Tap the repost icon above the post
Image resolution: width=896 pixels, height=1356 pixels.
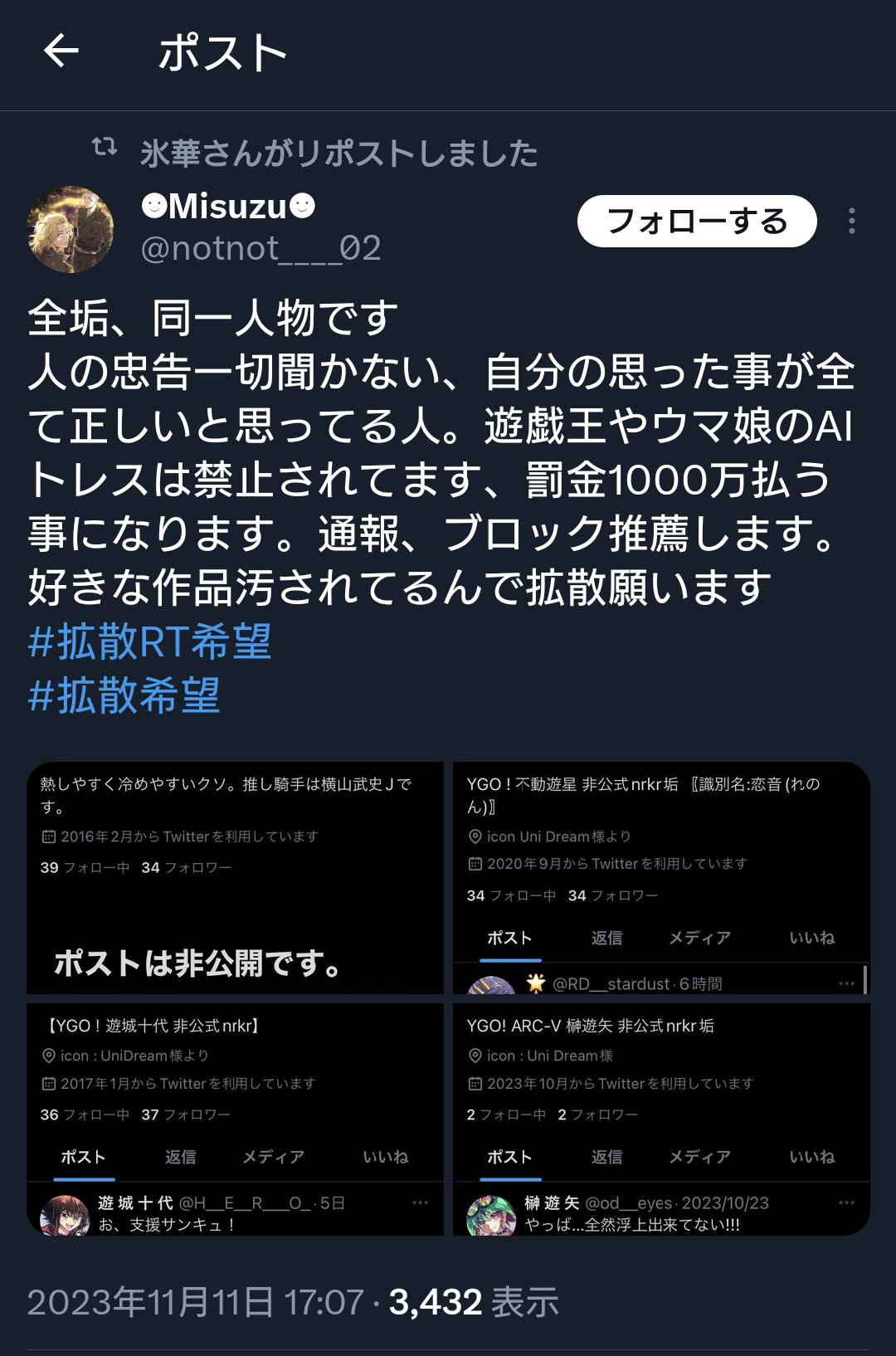point(105,148)
